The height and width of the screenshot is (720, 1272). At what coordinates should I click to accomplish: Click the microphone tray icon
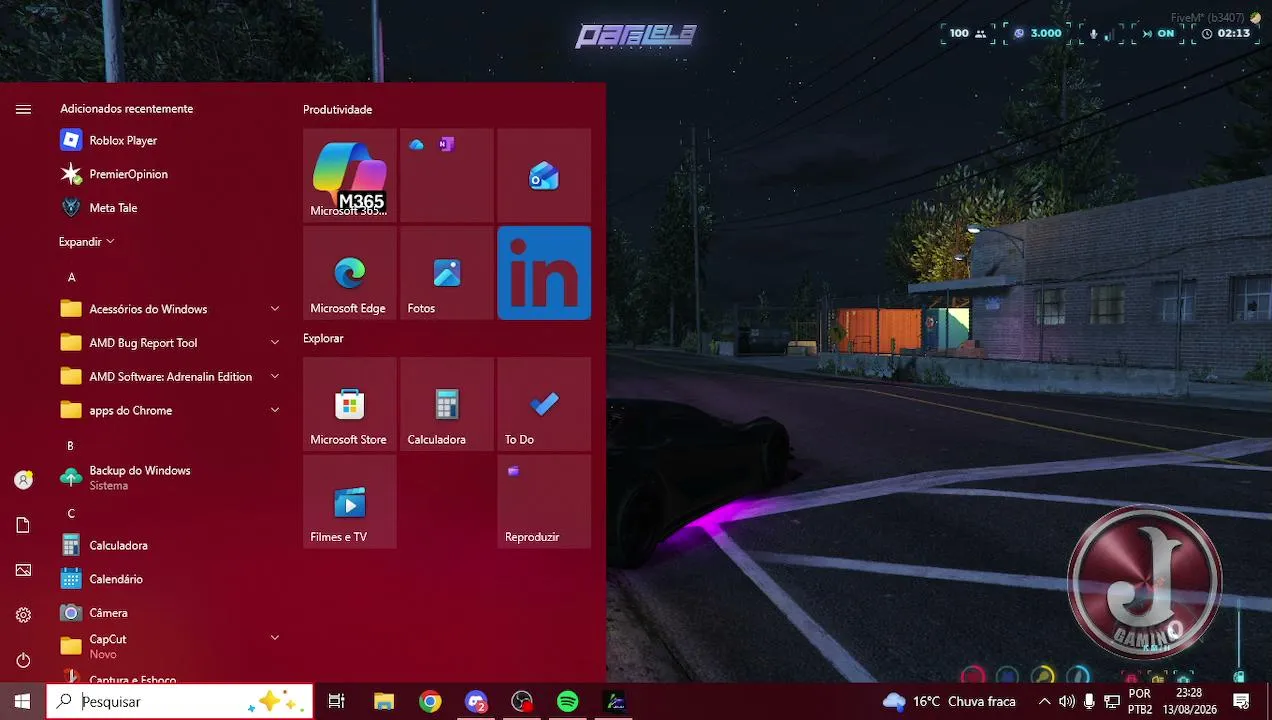pos(1089,702)
